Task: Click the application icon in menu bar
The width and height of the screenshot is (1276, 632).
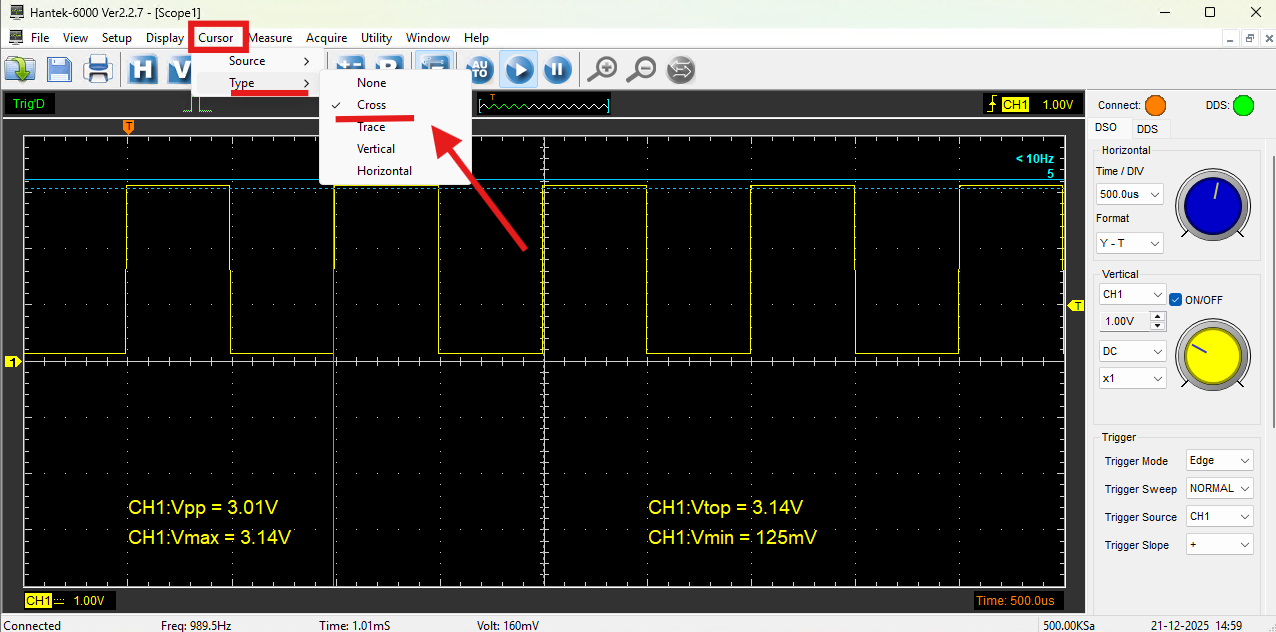Action: pos(15,38)
